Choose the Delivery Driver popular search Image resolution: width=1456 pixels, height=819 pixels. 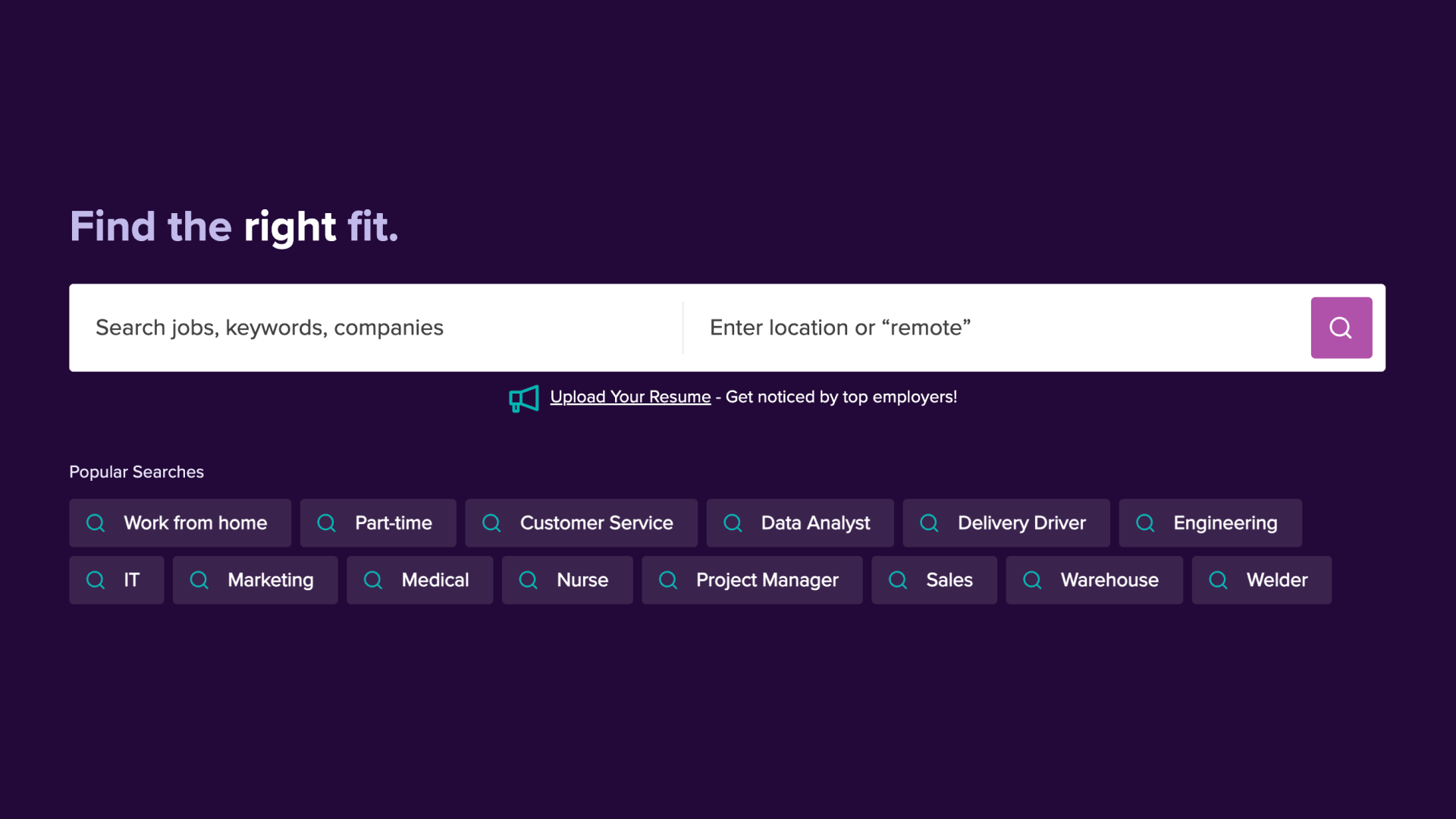(x=1006, y=523)
